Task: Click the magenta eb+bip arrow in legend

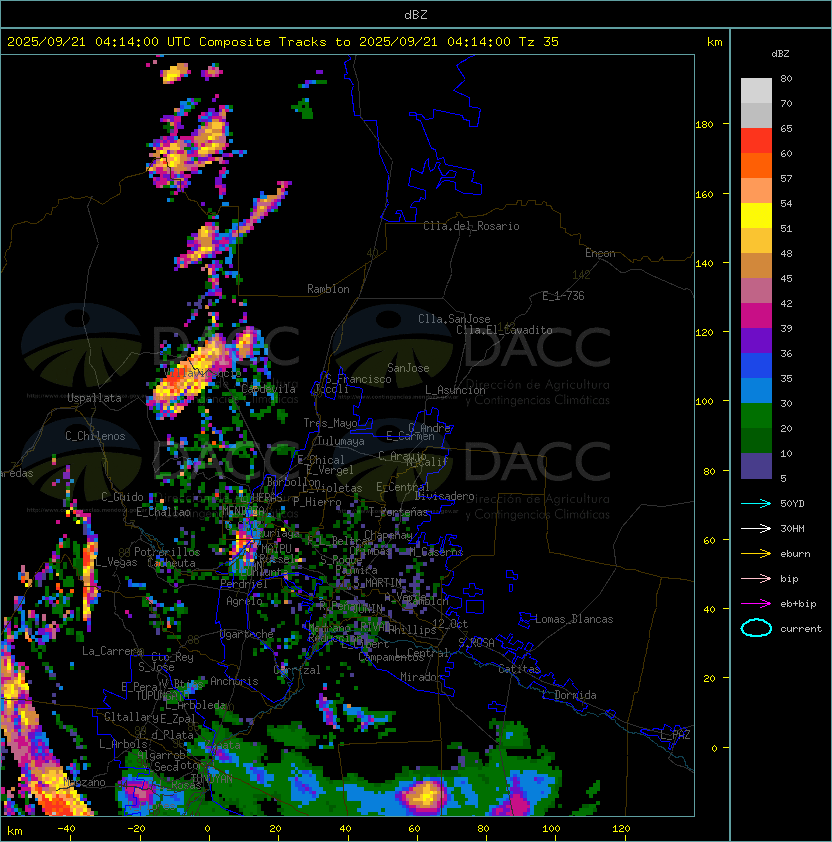Action: tap(756, 604)
